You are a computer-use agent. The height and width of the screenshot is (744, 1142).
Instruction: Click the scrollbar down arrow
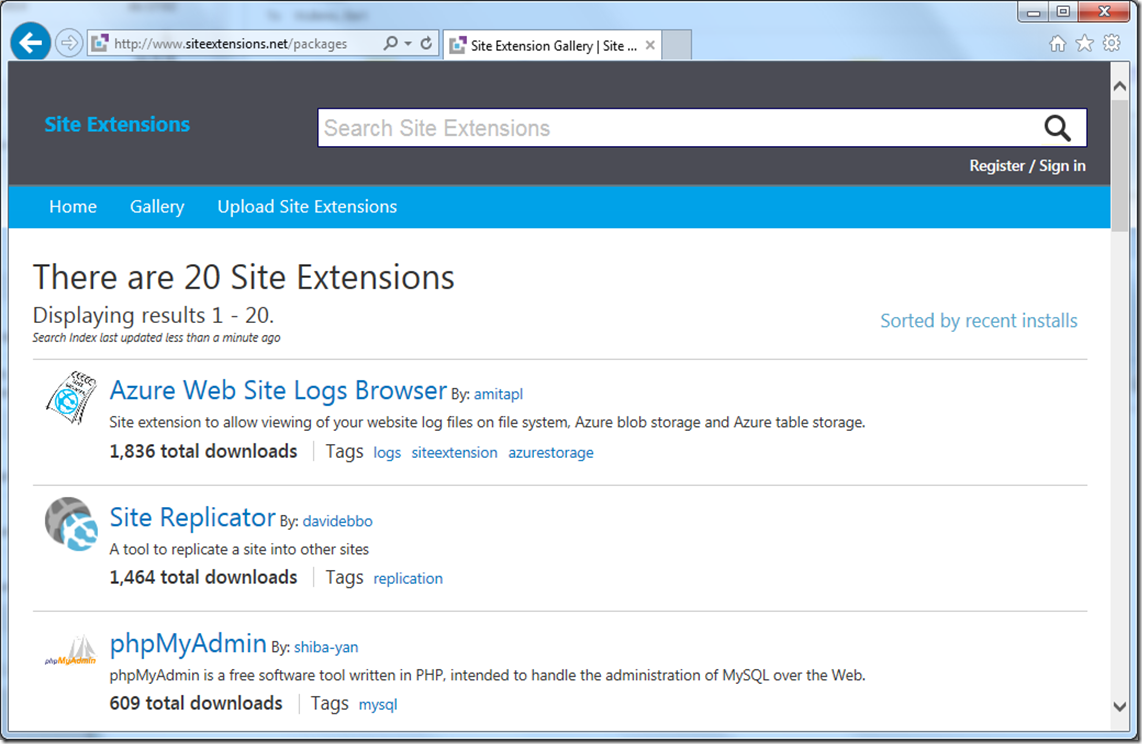[x=1119, y=706]
